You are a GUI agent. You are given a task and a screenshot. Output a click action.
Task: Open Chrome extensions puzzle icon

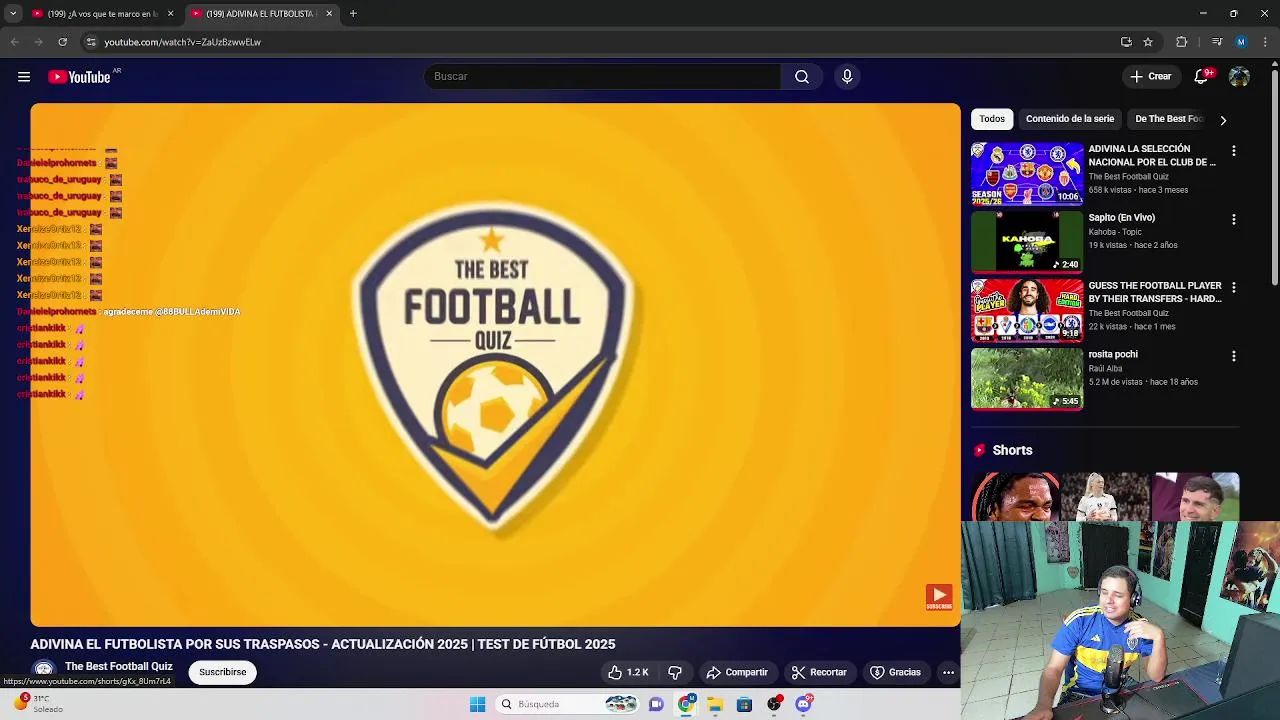1182,42
